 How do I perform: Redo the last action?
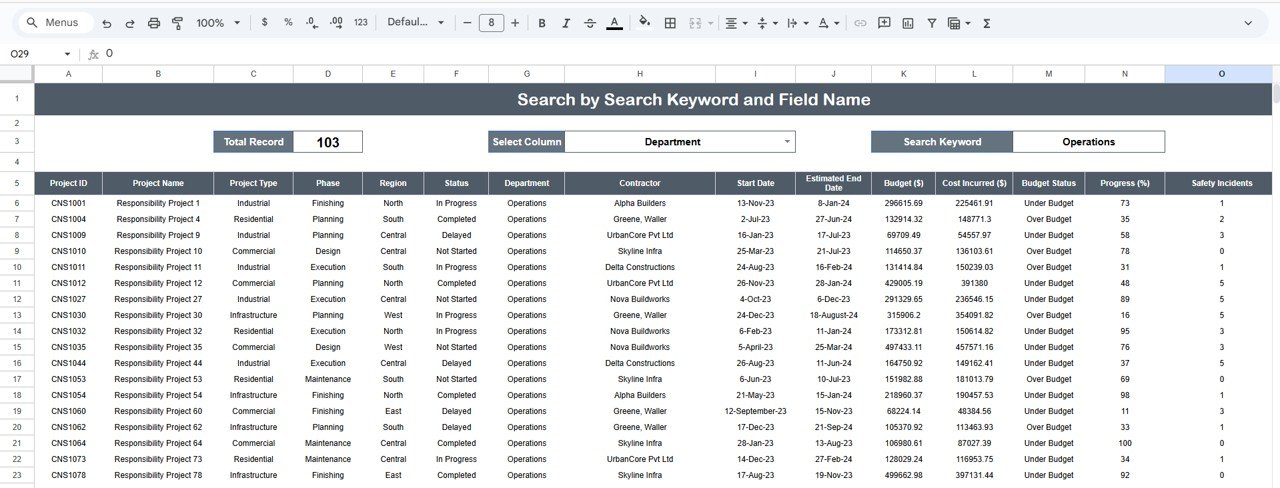click(x=130, y=22)
